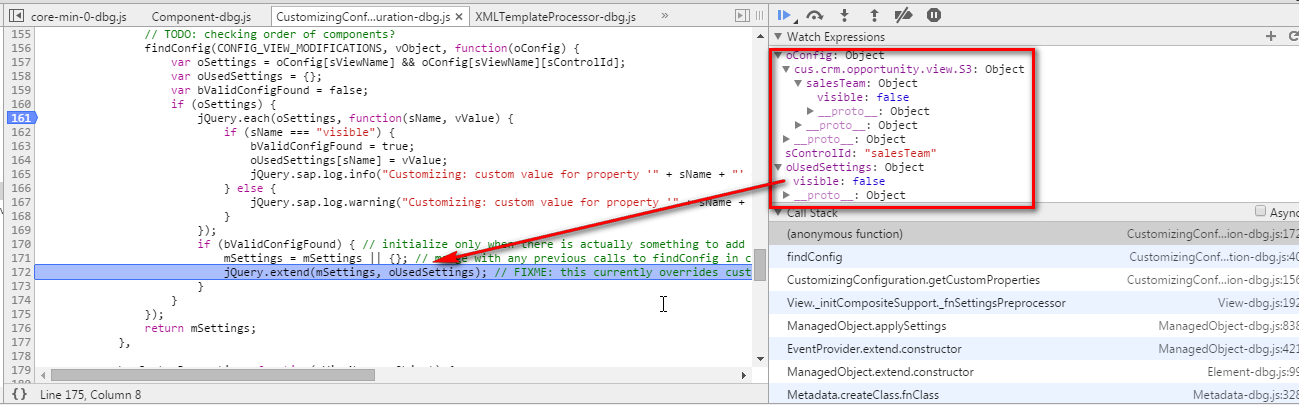The image size is (1299, 405).
Task: Expand __proto__ under salesTeam
Action: click(x=810, y=111)
